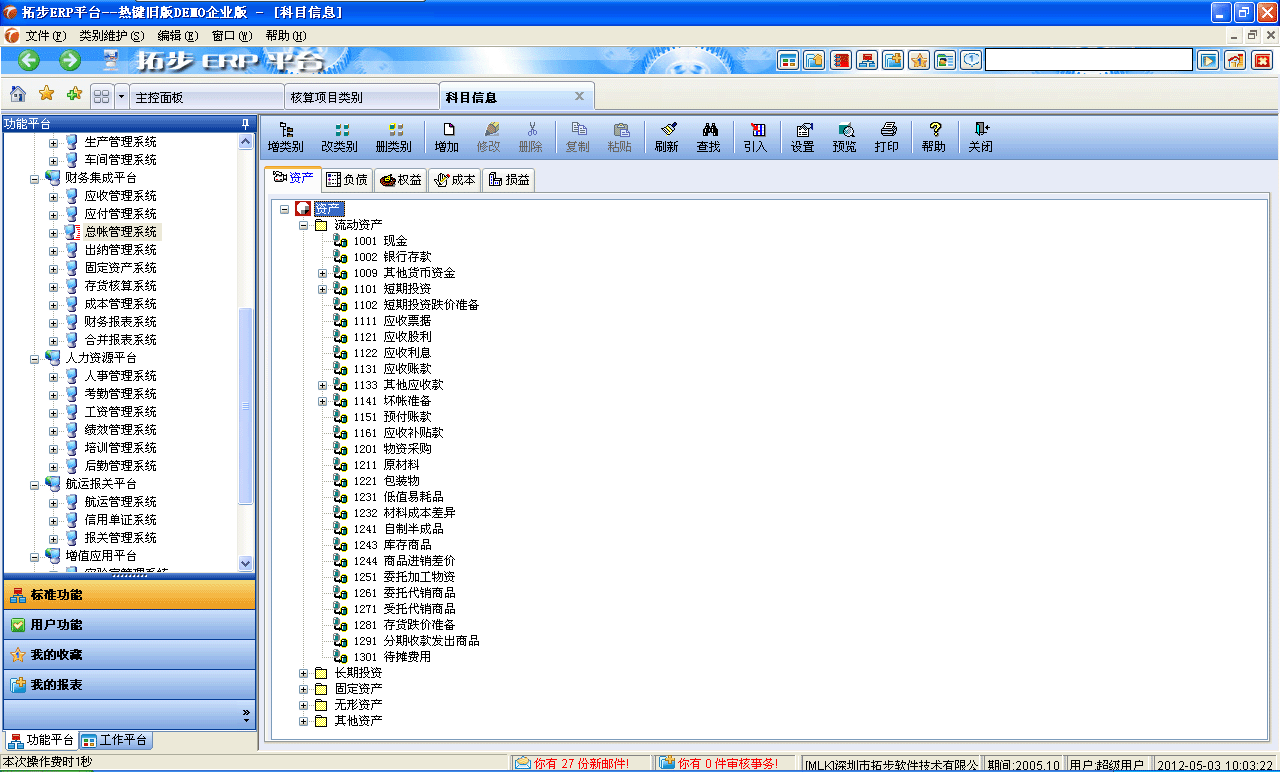Click the 你有 27 份新邮件 status link

pos(572,762)
